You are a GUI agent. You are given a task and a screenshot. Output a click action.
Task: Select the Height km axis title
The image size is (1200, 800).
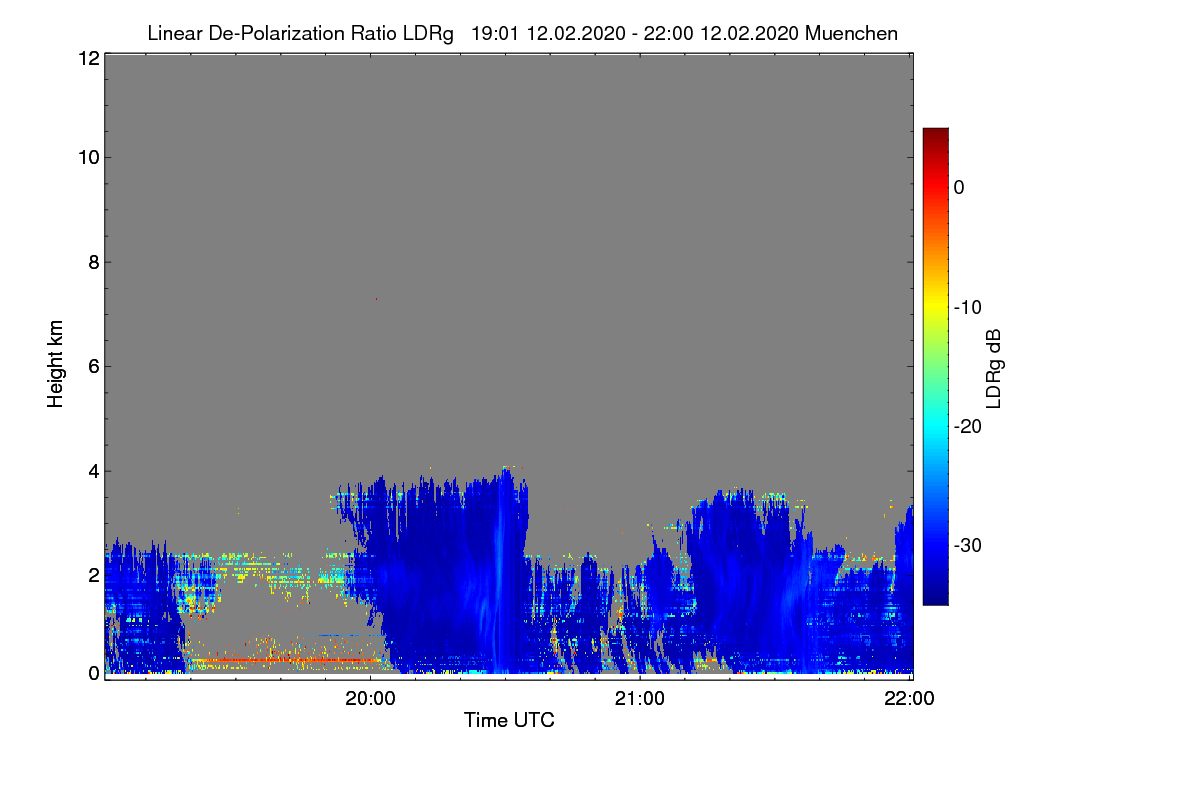(x=56, y=364)
